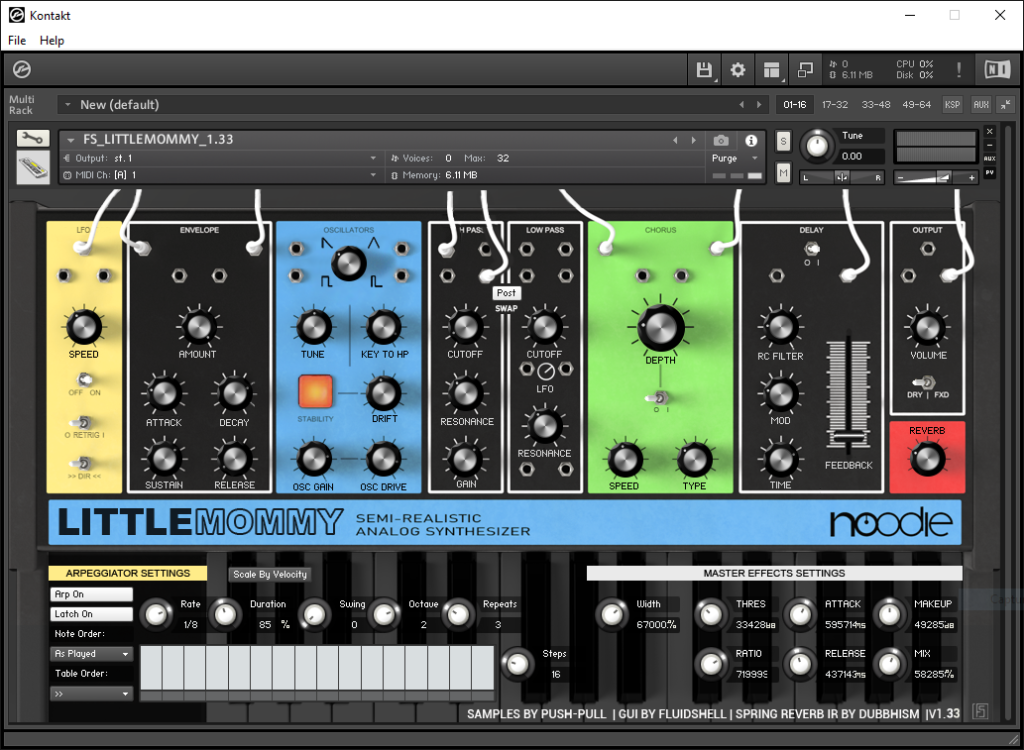Viewport: 1024px width, 750px height.
Task: Open the workspace layout panel icon
Action: tap(772, 70)
